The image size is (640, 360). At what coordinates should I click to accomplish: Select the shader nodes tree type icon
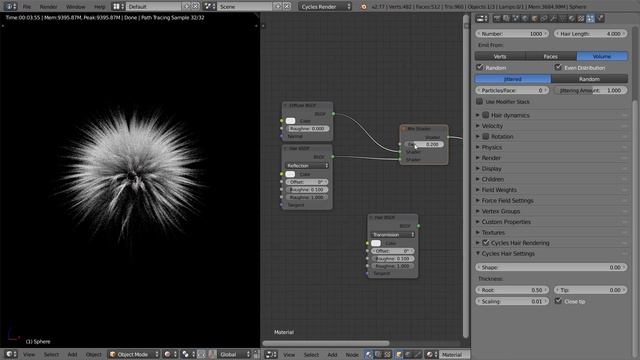(x=369, y=354)
